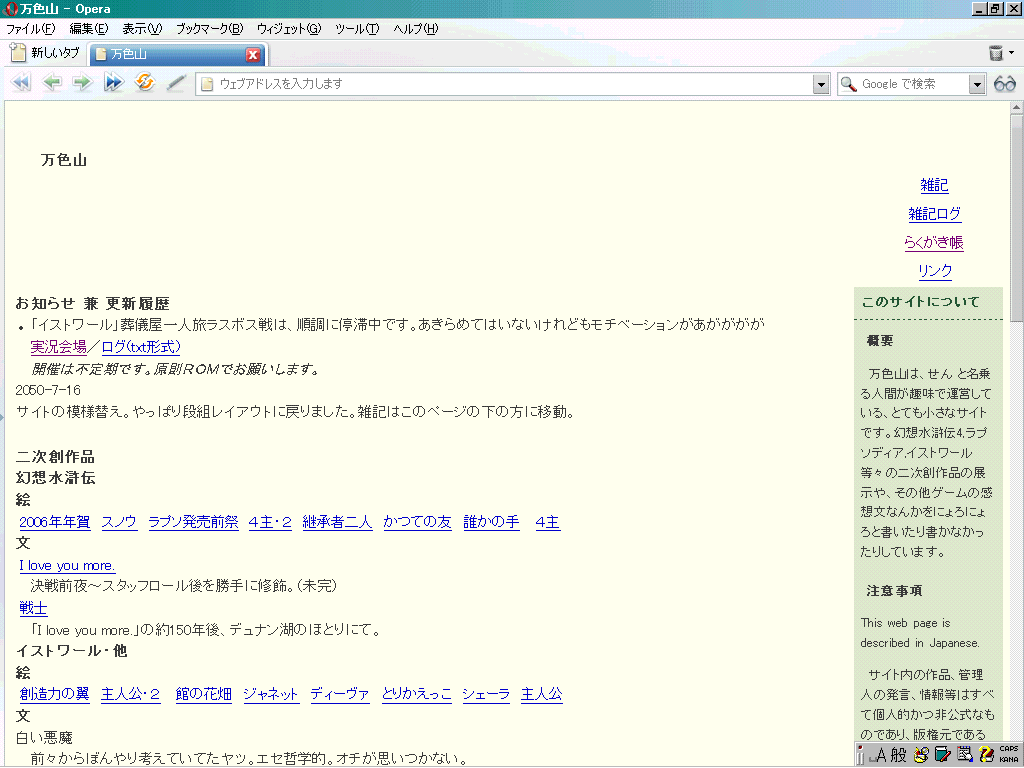Screen dimensions: 1024x768
Task: Open the 創造力の翼 link
Action: 54,694
